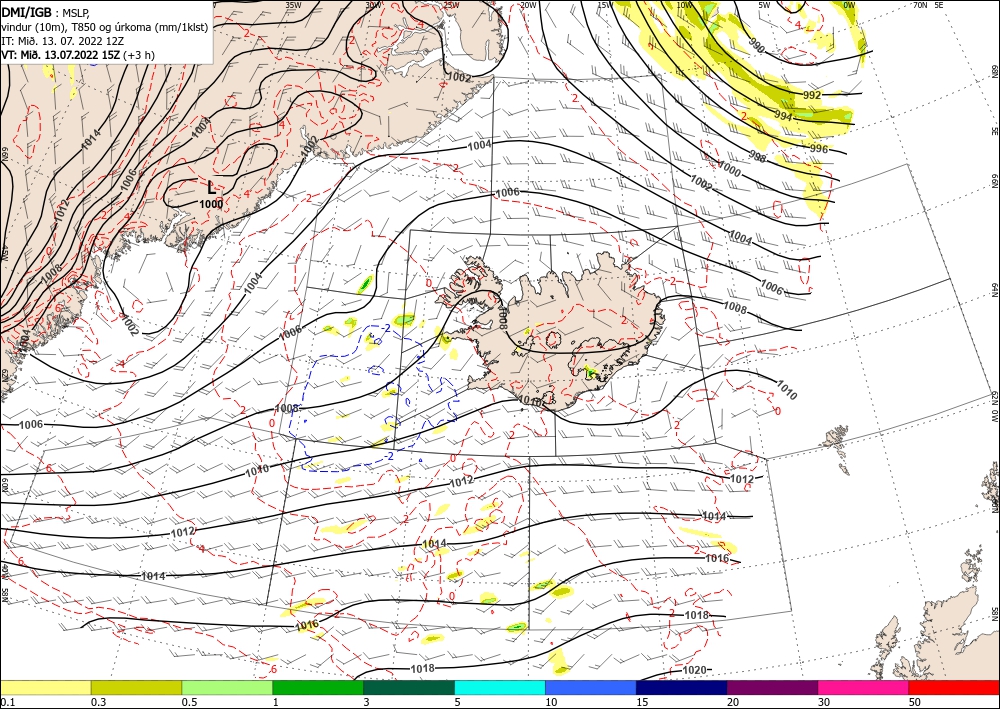Click the '994' isobar label
The width and height of the screenshot is (1000, 709).
[783, 117]
